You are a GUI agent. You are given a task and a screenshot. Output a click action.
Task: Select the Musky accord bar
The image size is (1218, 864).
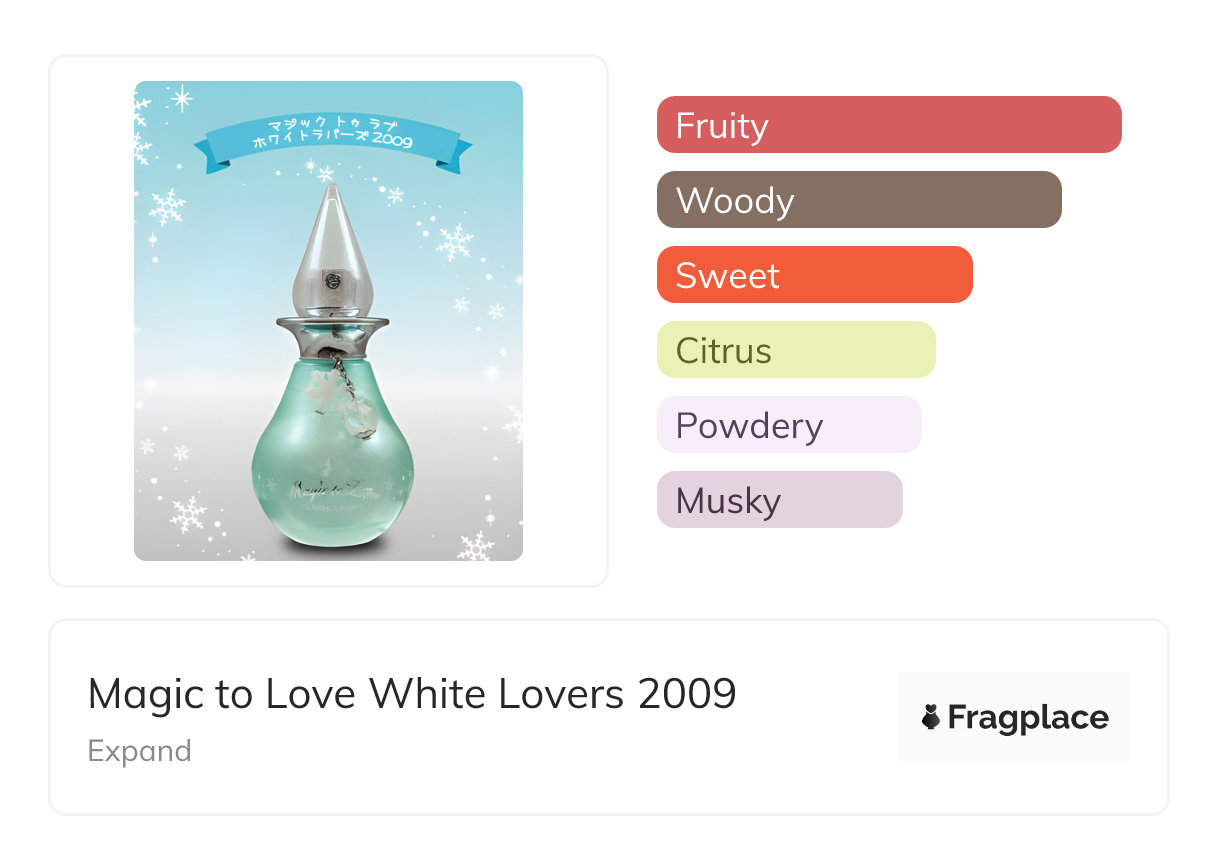coord(779,500)
